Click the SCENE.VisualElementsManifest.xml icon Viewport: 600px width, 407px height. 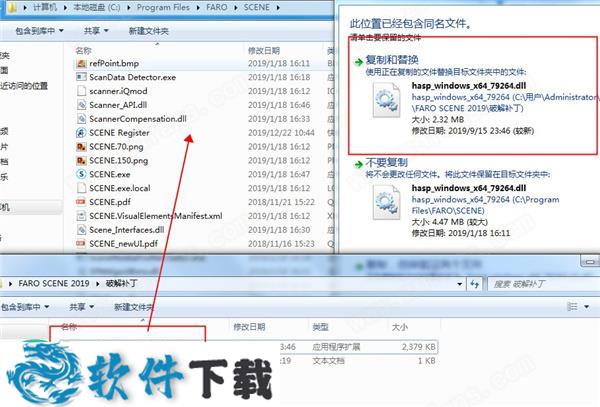(81, 216)
